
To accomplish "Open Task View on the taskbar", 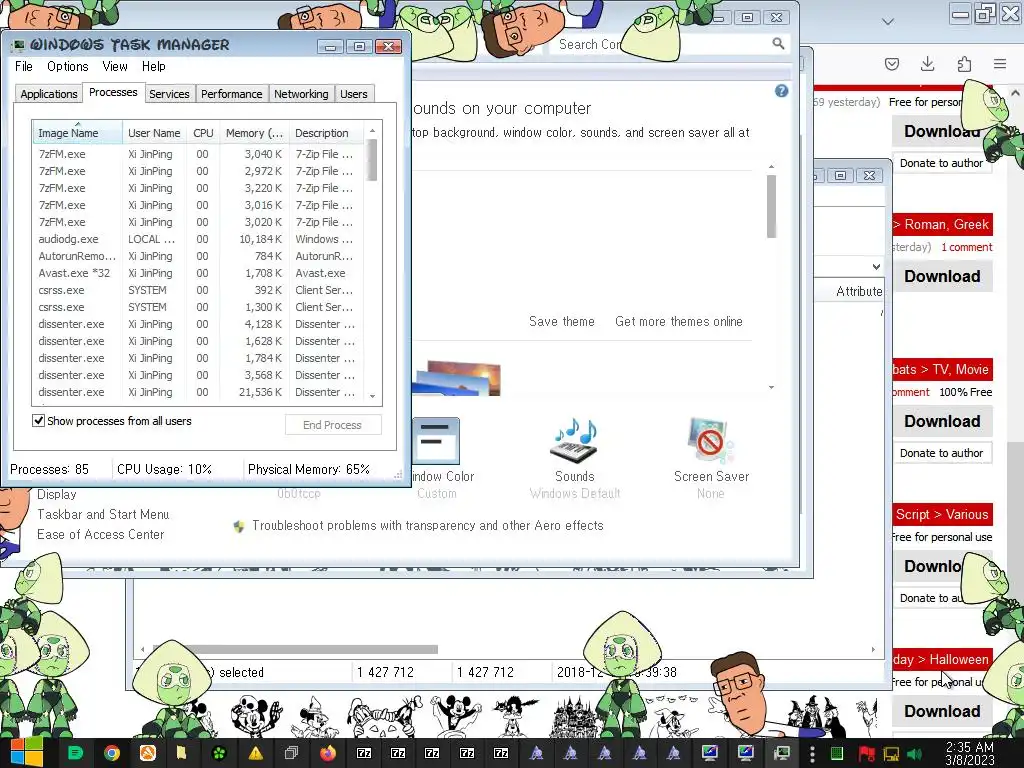I will click(291, 753).
